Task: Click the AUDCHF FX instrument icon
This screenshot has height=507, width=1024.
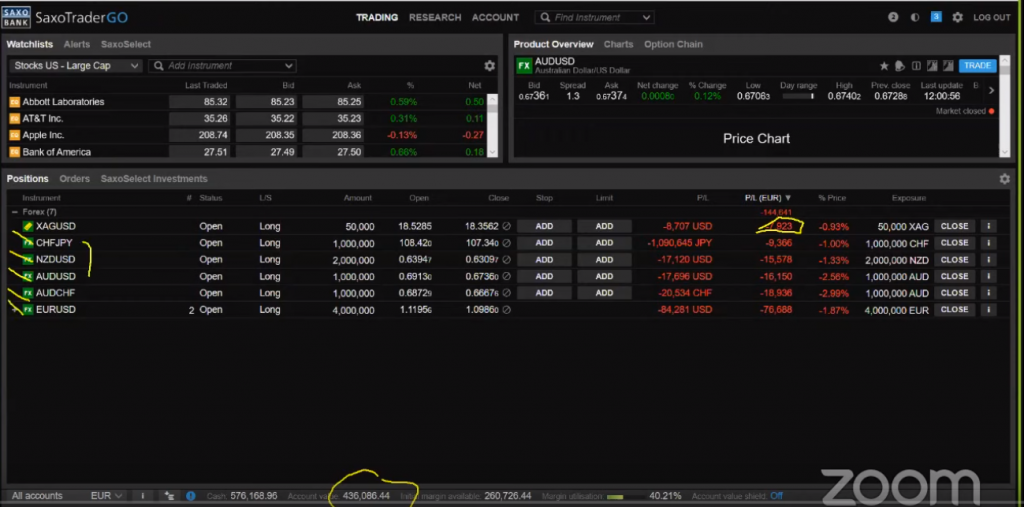Action: [x=27, y=293]
